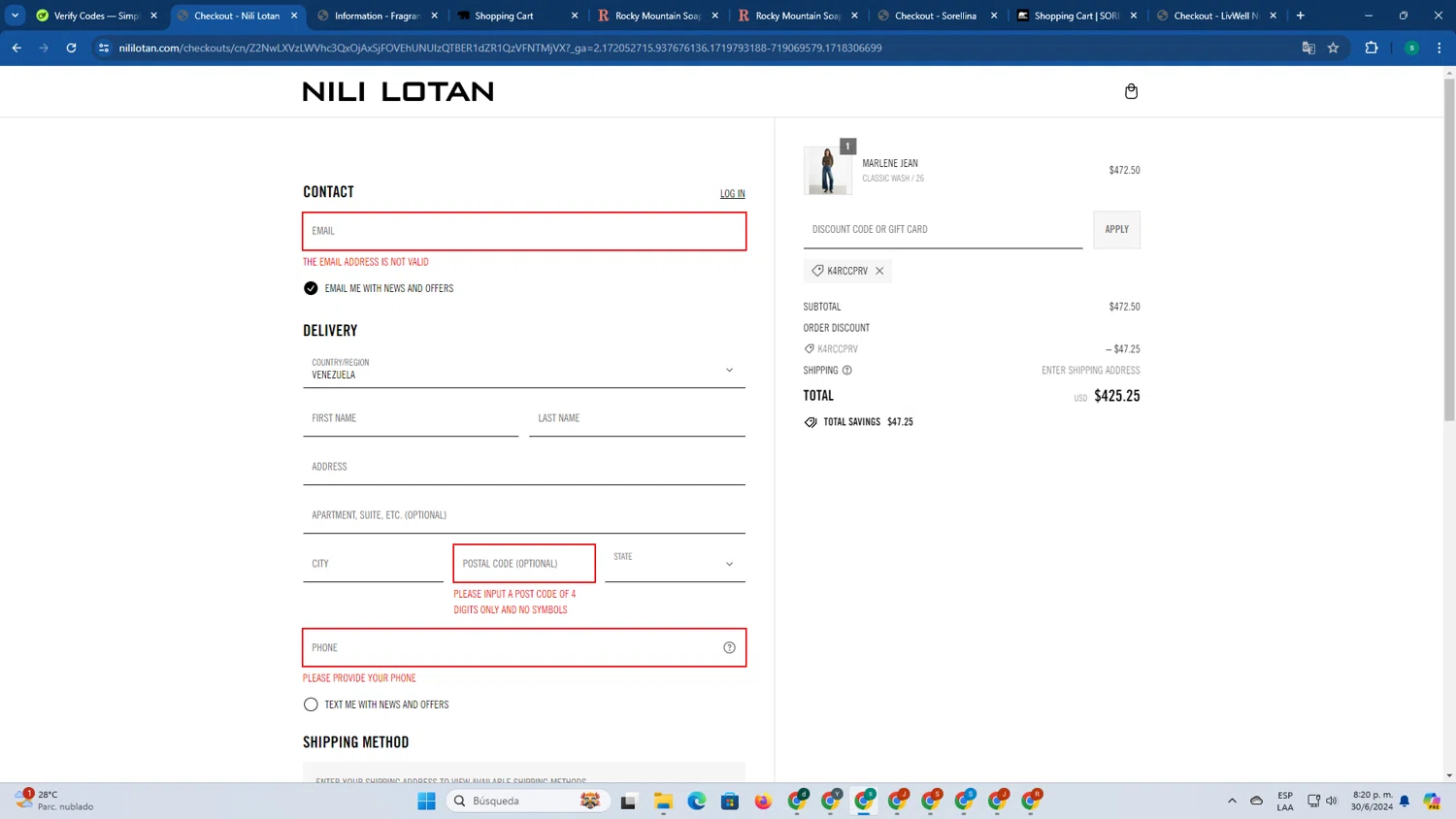
Task: Open the State dropdown
Action: [x=675, y=564]
